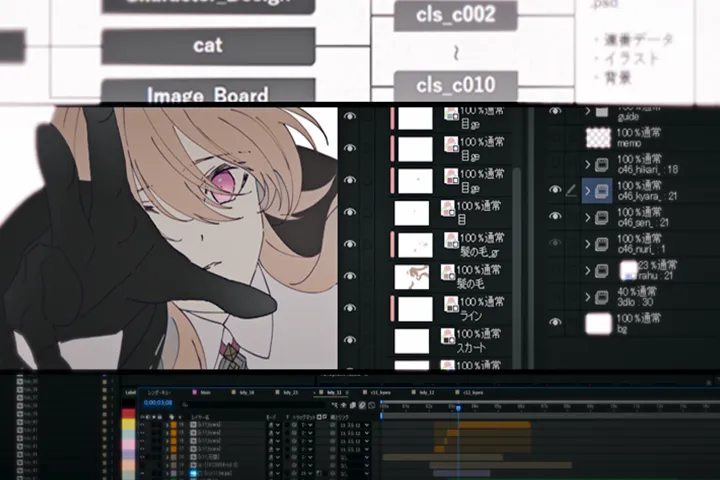Click the lock column header icon in timeline

tap(160, 417)
